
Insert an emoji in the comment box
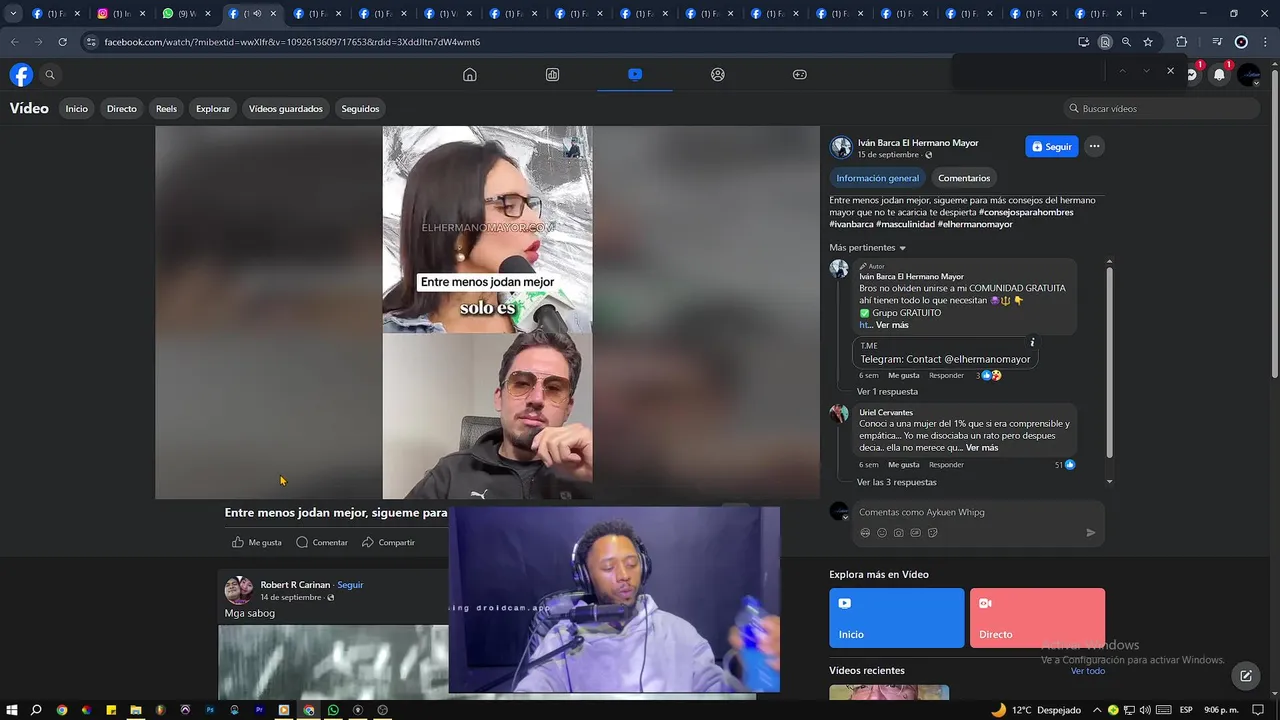point(882,533)
